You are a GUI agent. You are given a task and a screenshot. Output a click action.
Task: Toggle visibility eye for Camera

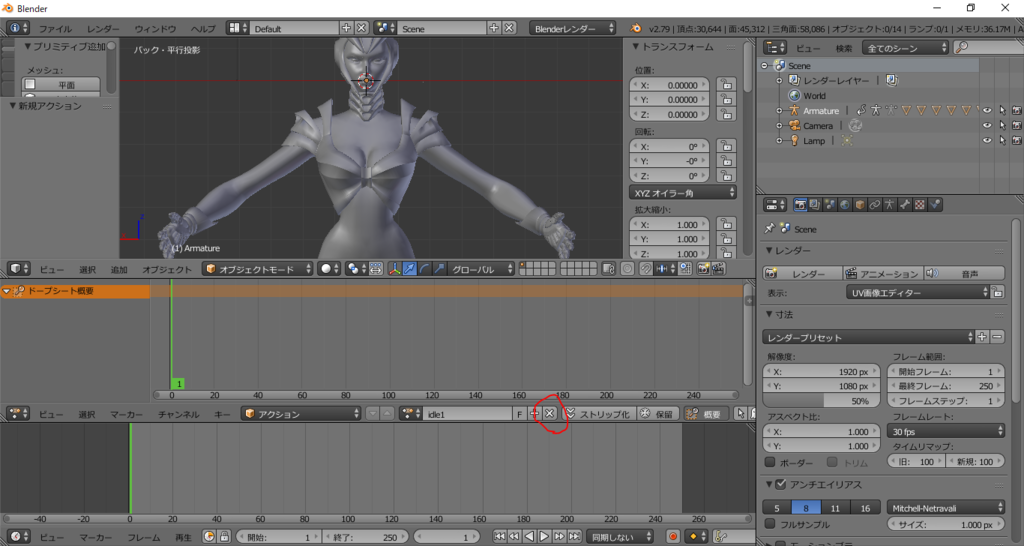click(x=987, y=125)
